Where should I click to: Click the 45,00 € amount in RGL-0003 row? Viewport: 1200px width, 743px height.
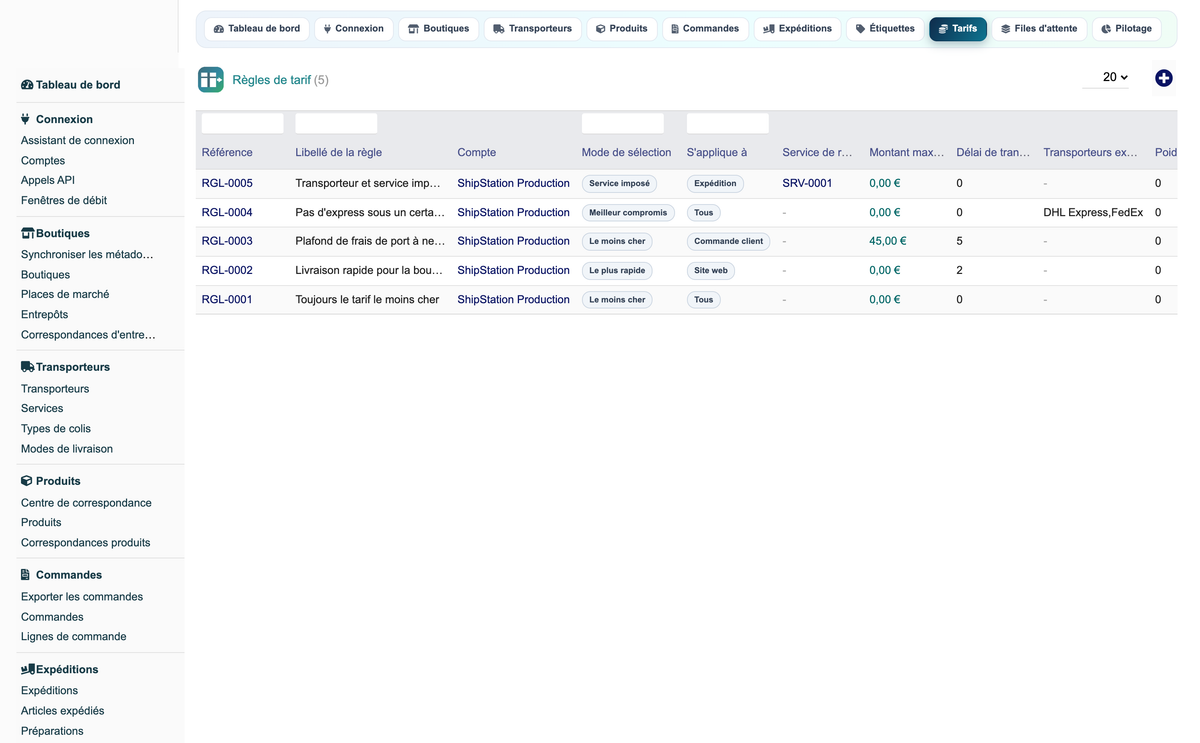pos(888,241)
